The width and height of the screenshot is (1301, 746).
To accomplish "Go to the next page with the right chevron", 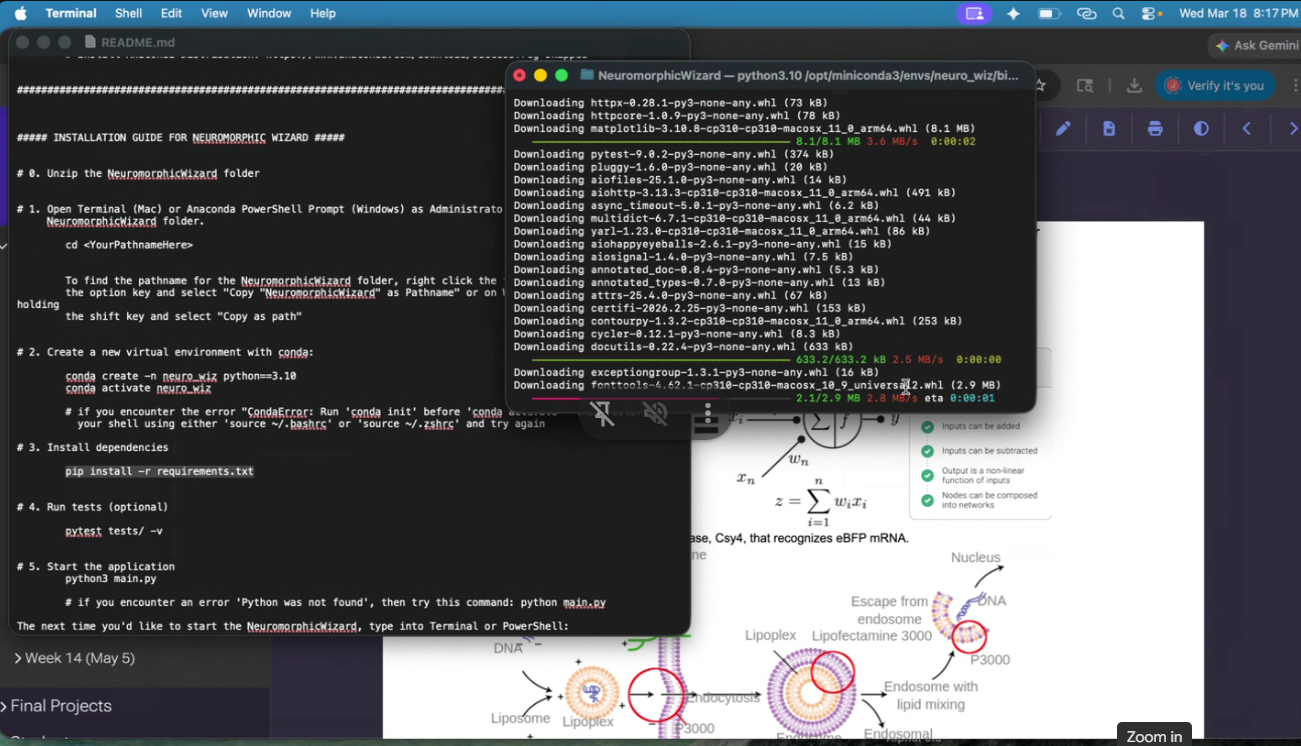I will click(x=1292, y=128).
